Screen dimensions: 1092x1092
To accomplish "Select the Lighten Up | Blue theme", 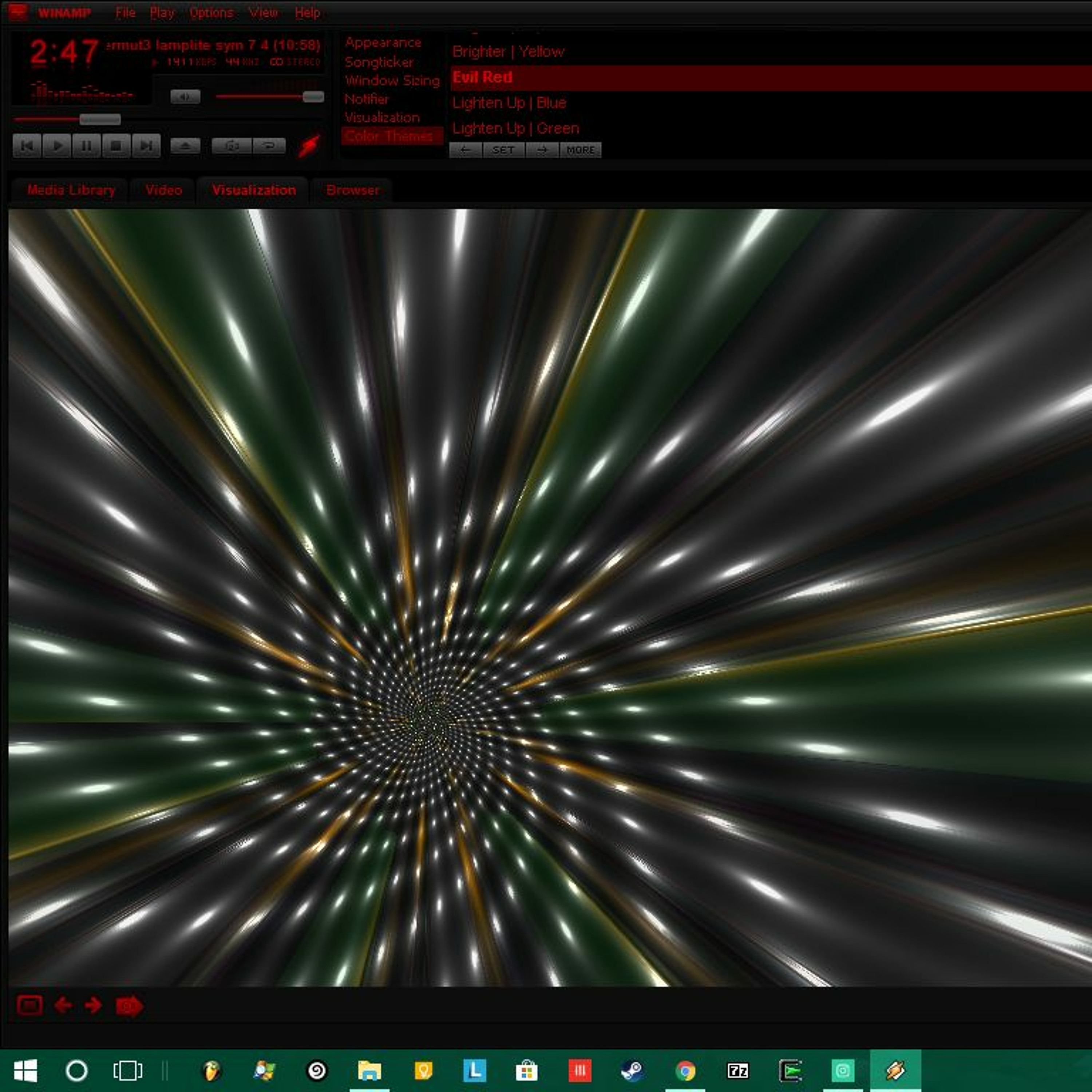I will pos(509,103).
